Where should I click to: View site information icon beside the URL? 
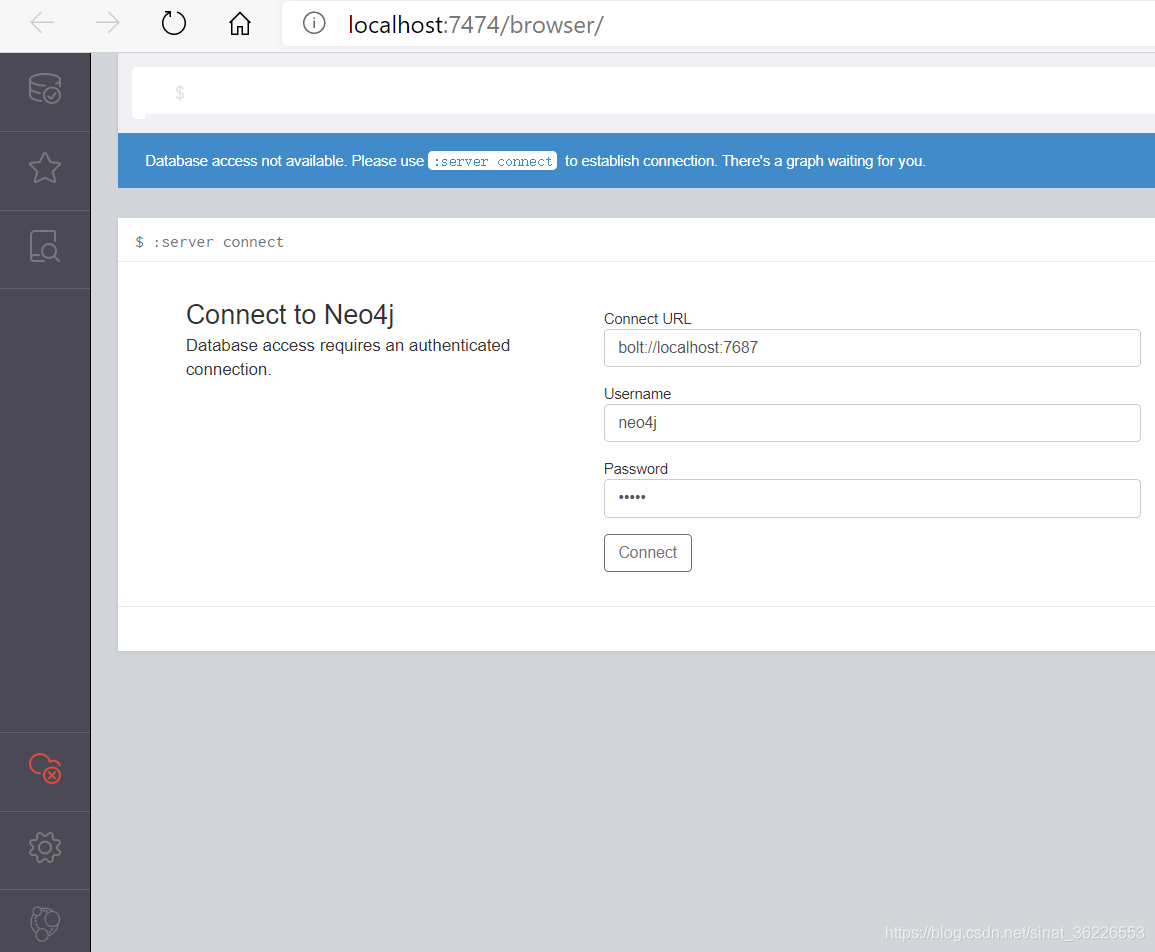[314, 23]
